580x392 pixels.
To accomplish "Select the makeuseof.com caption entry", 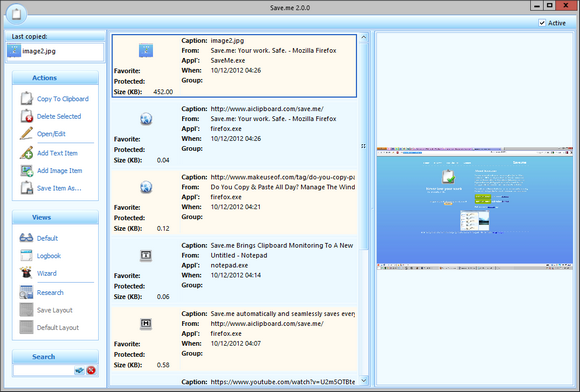I will pyautogui.click(x=283, y=177).
